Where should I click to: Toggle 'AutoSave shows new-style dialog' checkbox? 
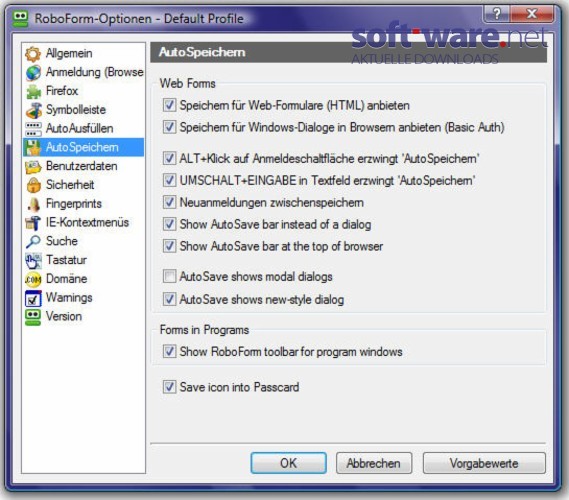(169, 299)
